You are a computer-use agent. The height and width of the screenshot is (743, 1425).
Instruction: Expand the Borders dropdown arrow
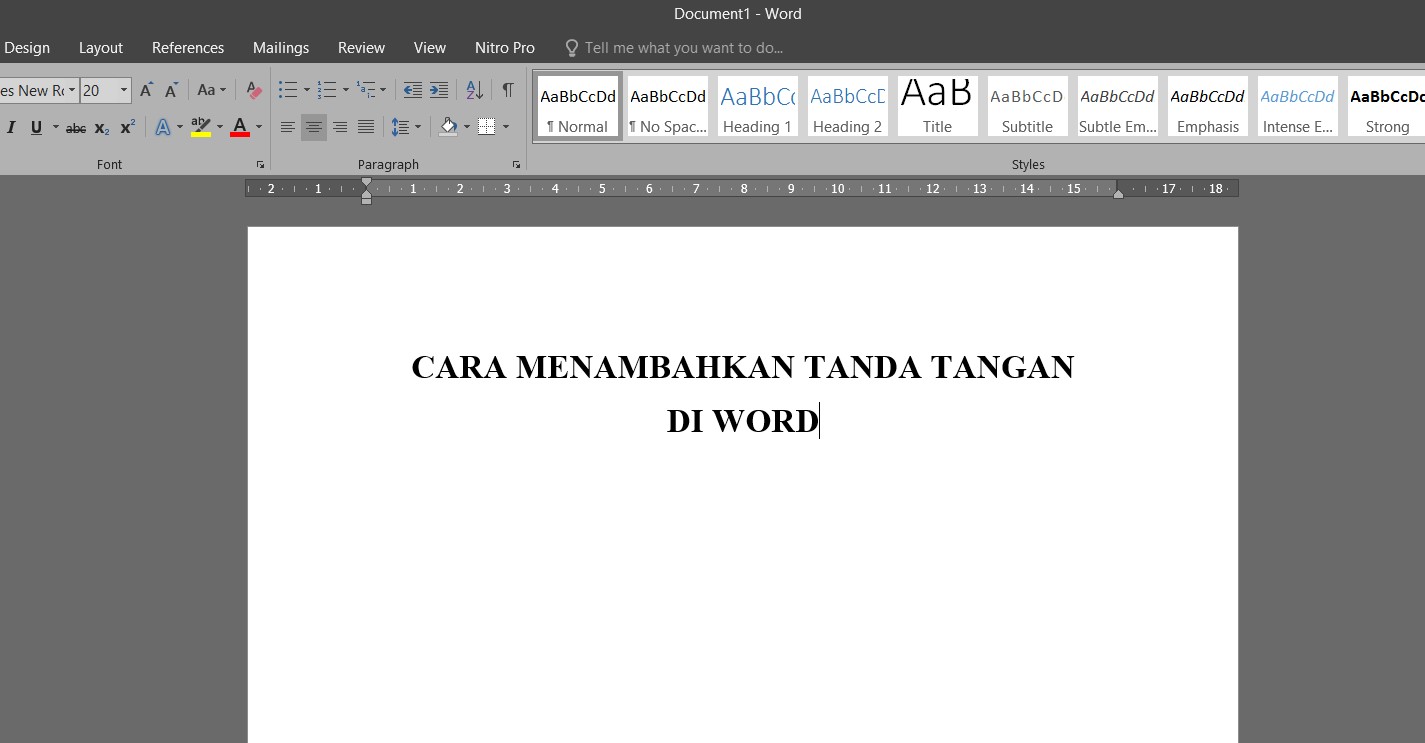point(506,126)
